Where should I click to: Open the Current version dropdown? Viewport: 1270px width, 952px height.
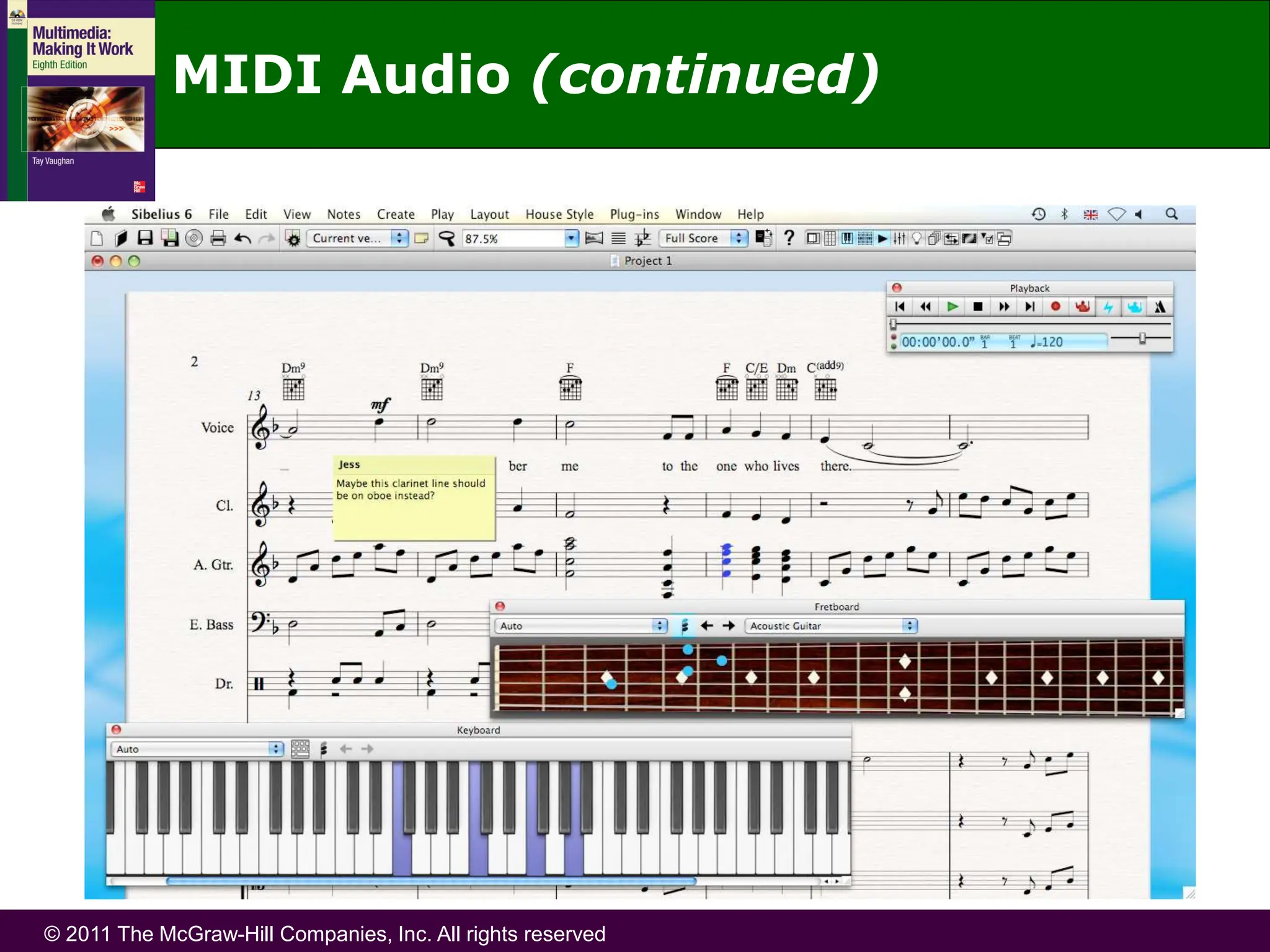pyautogui.click(x=358, y=238)
